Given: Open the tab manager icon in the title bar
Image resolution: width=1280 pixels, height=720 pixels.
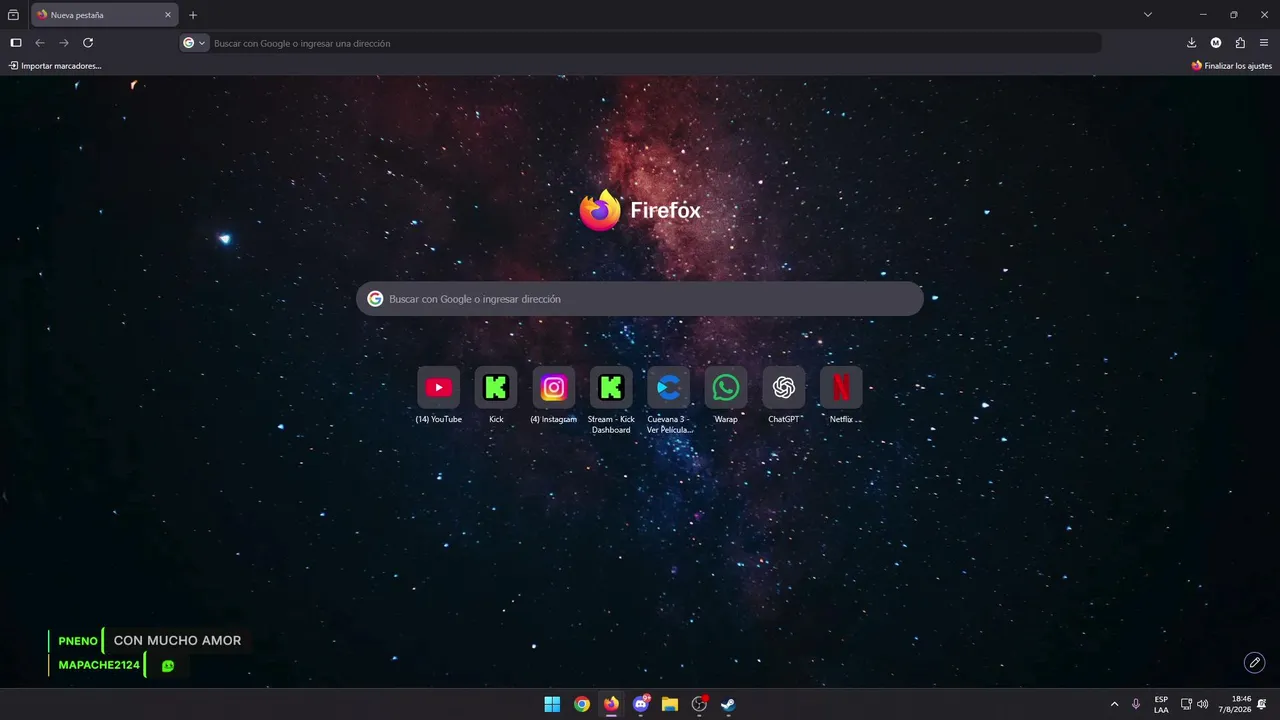Looking at the screenshot, I should [x=14, y=15].
